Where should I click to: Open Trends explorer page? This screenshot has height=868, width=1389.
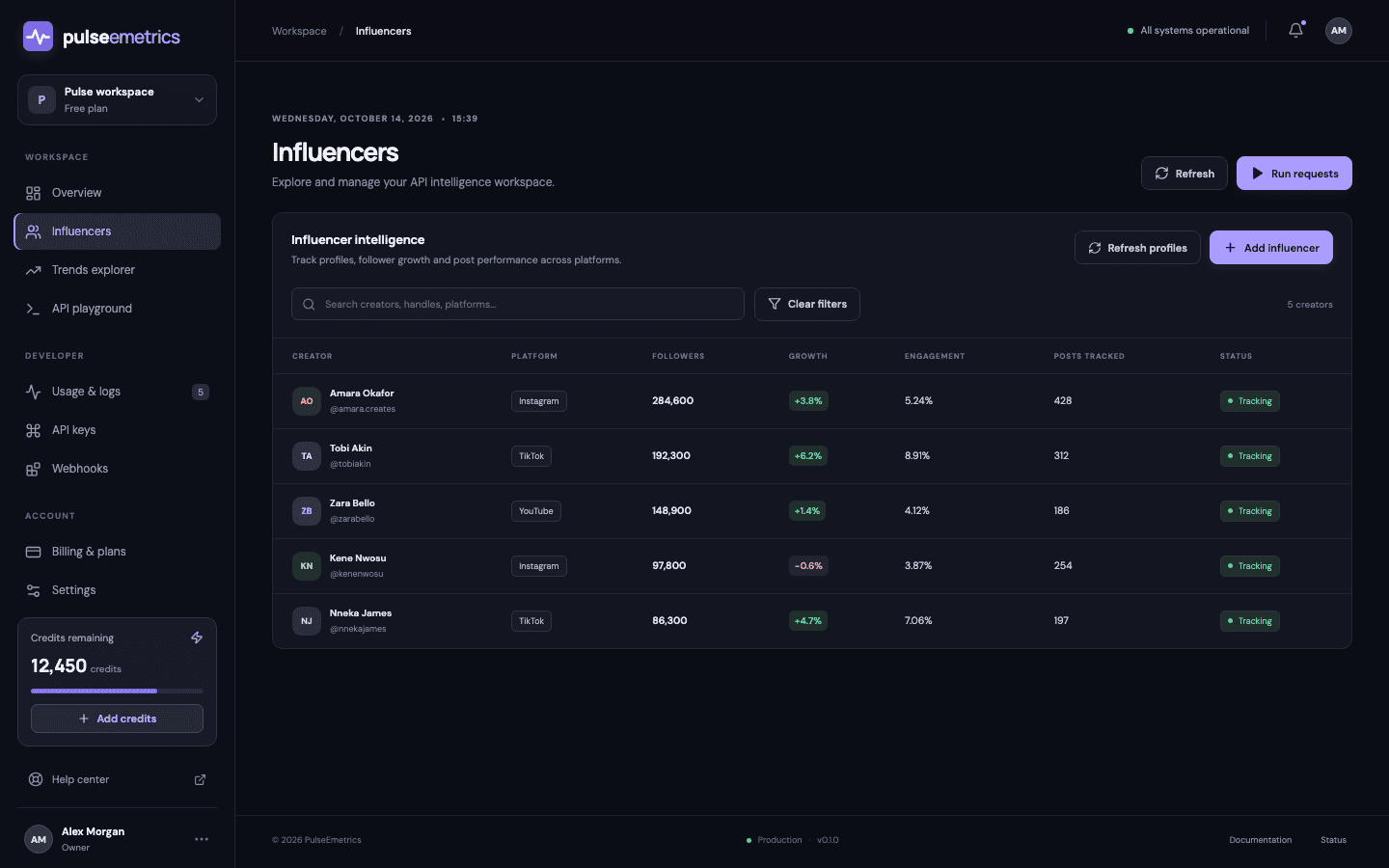pyautogui.click(x=117, y=270)
